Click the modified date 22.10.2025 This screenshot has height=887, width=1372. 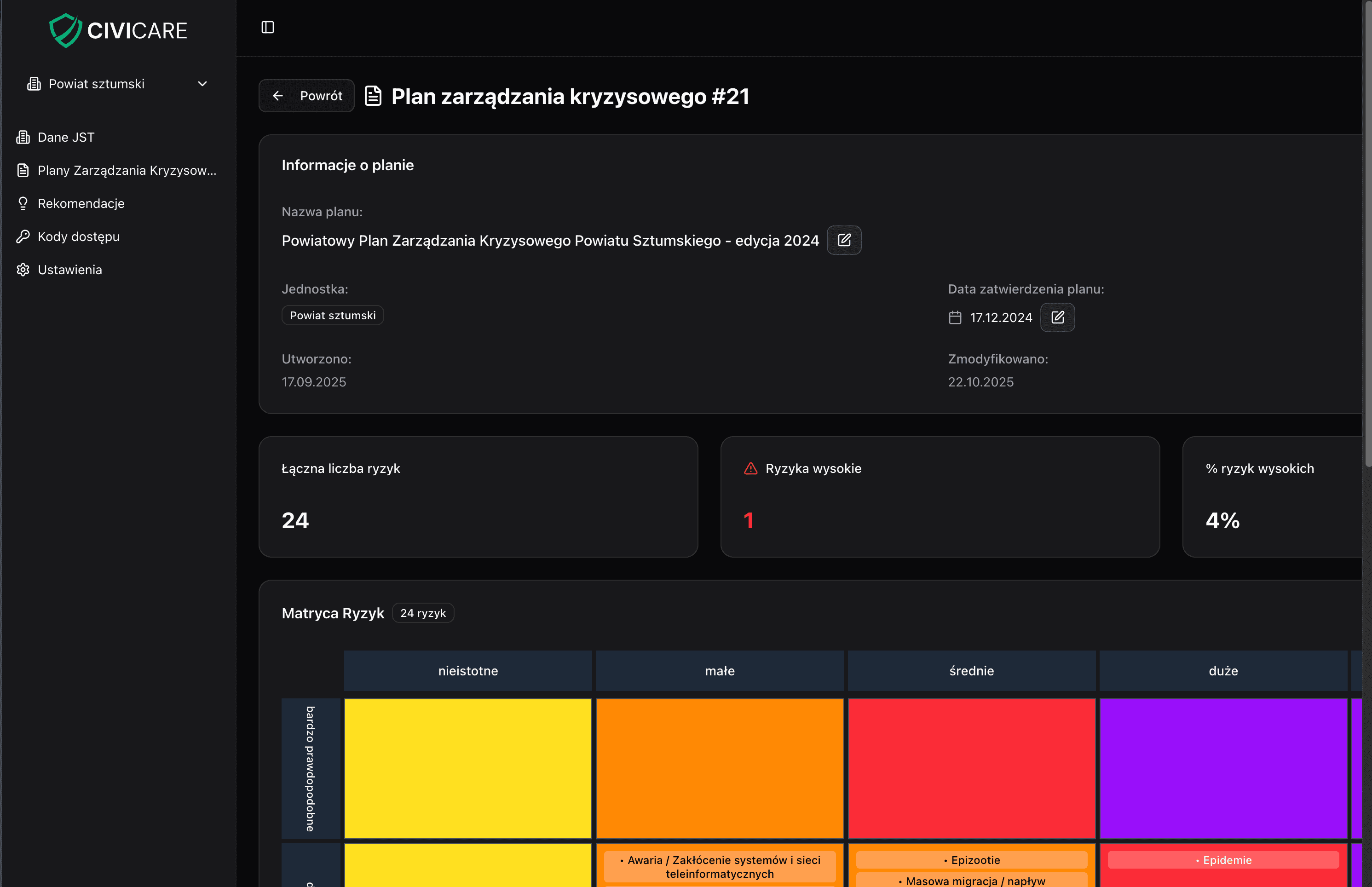click(980, 382)
